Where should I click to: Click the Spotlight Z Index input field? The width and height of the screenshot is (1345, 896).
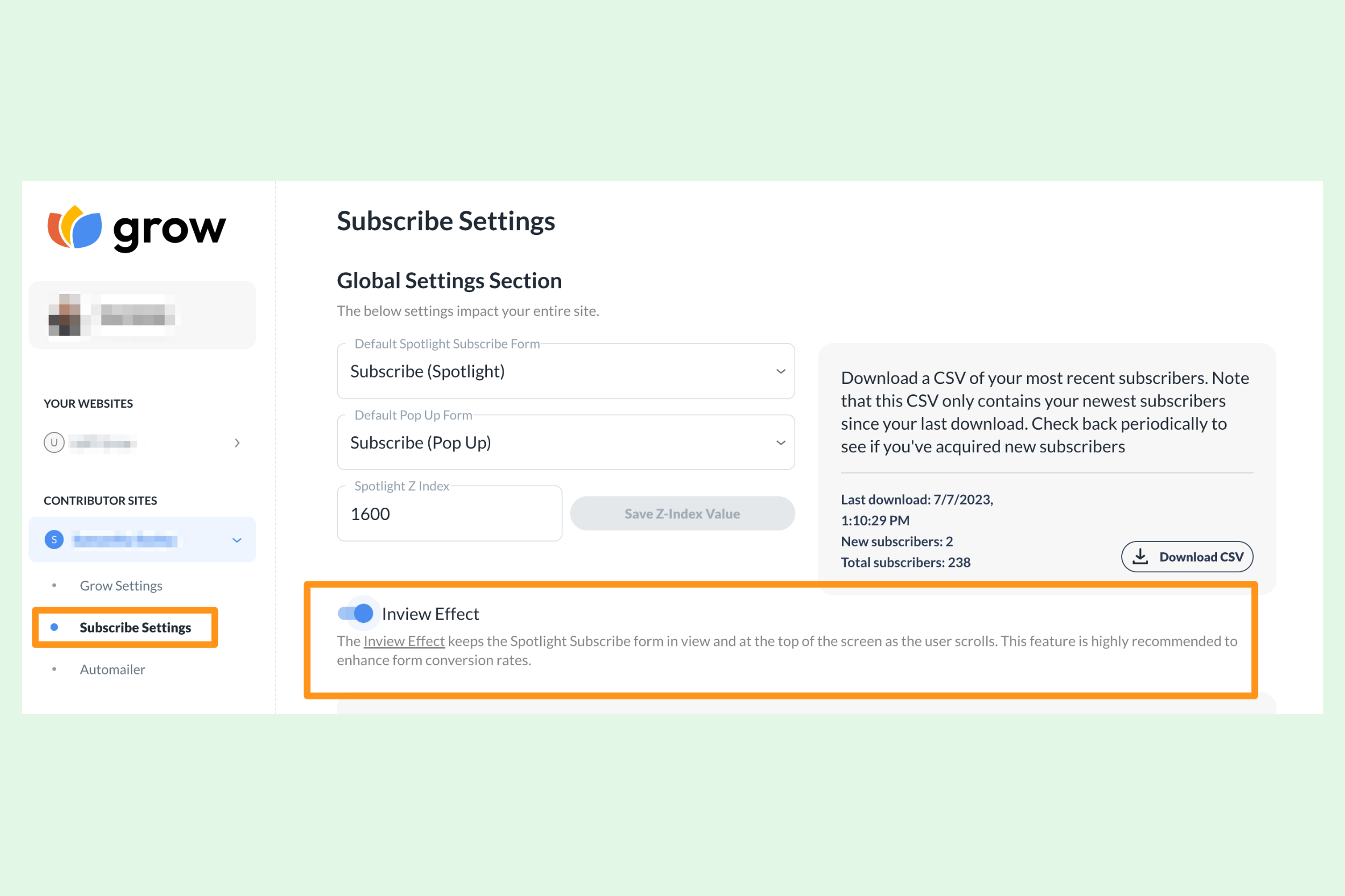(449, 513)
